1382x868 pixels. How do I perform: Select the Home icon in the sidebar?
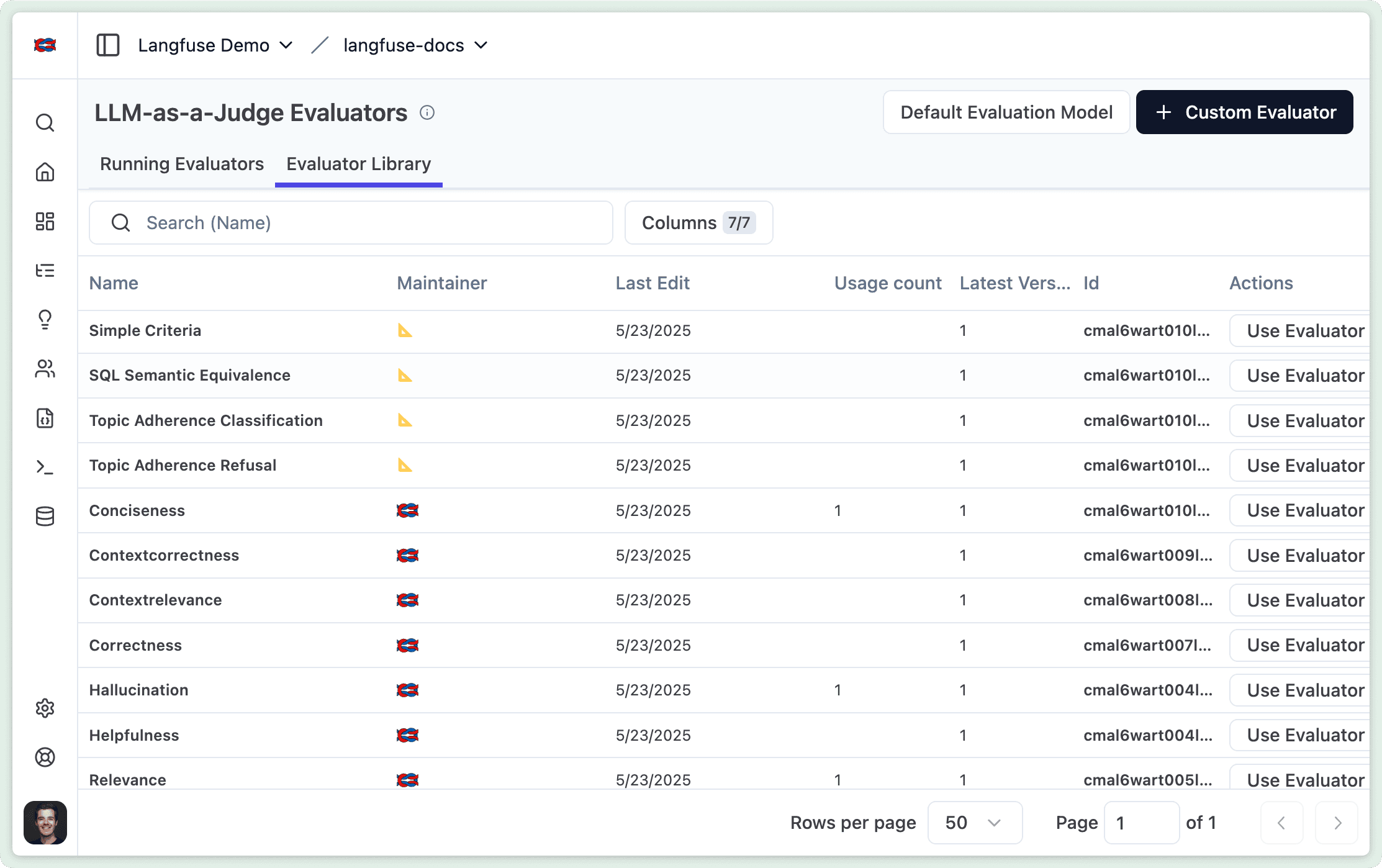[45, 172]
